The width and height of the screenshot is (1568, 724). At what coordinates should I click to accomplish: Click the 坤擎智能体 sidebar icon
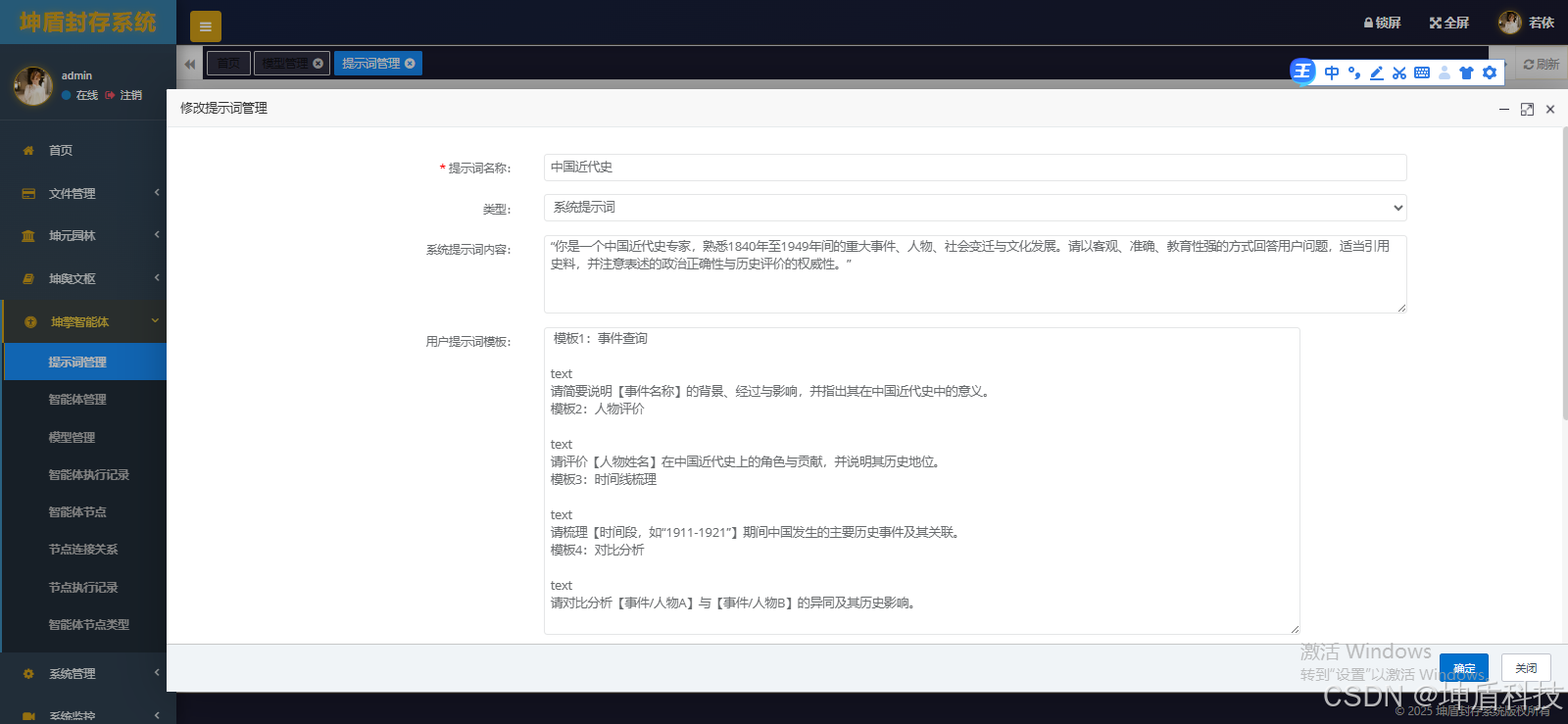pos(30,321)
